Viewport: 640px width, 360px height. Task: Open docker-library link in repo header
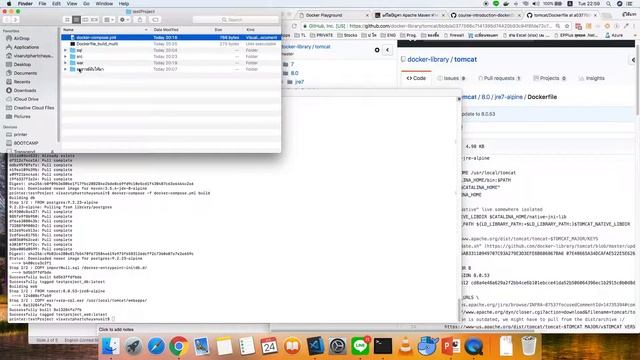428,59
